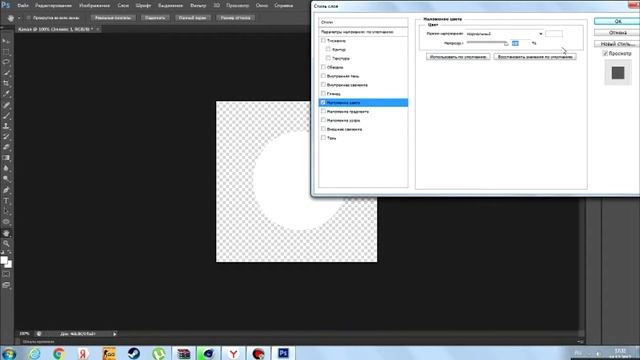The image size is (640, 360).
Task: Toggle Scroll All Windows checkbox in options bar
Action: coord(29,18)
